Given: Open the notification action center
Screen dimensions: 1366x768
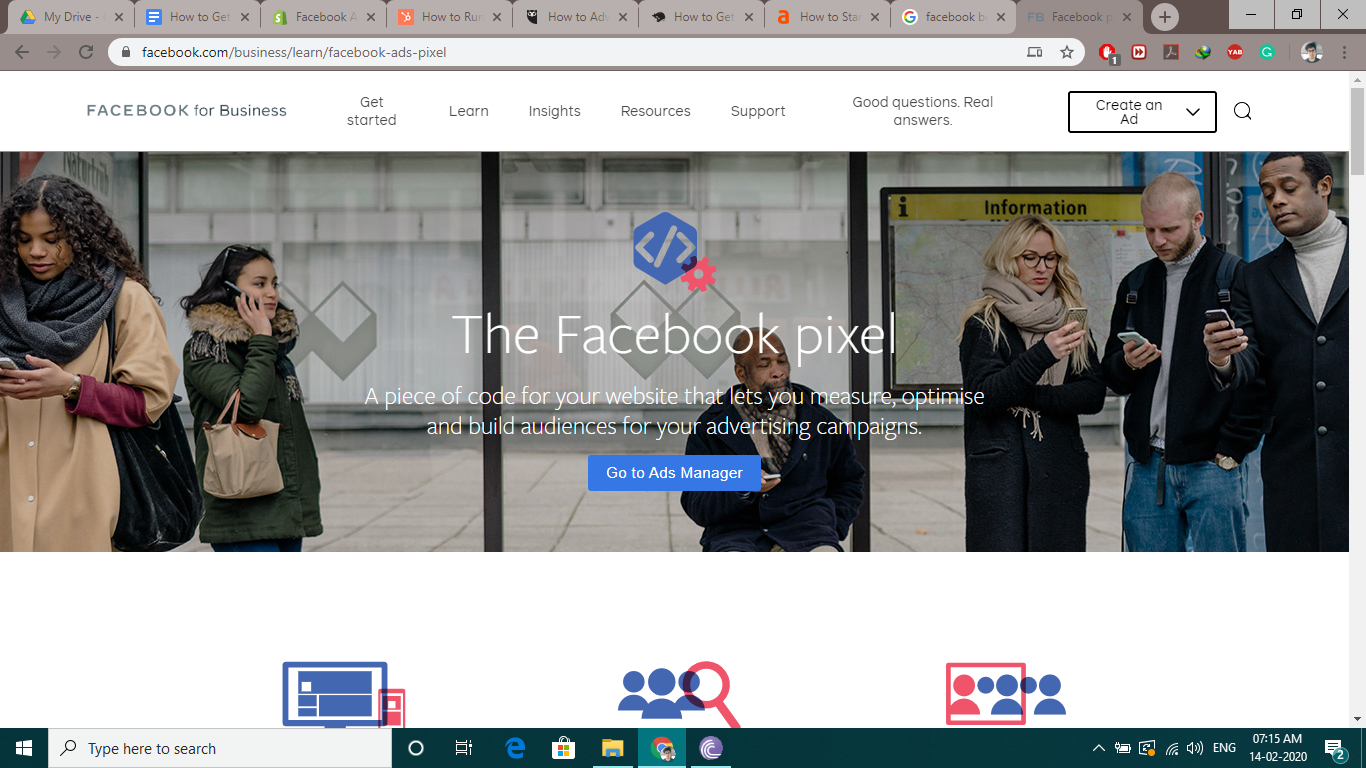Looking at the screenshot, I should click(1334, 748).
